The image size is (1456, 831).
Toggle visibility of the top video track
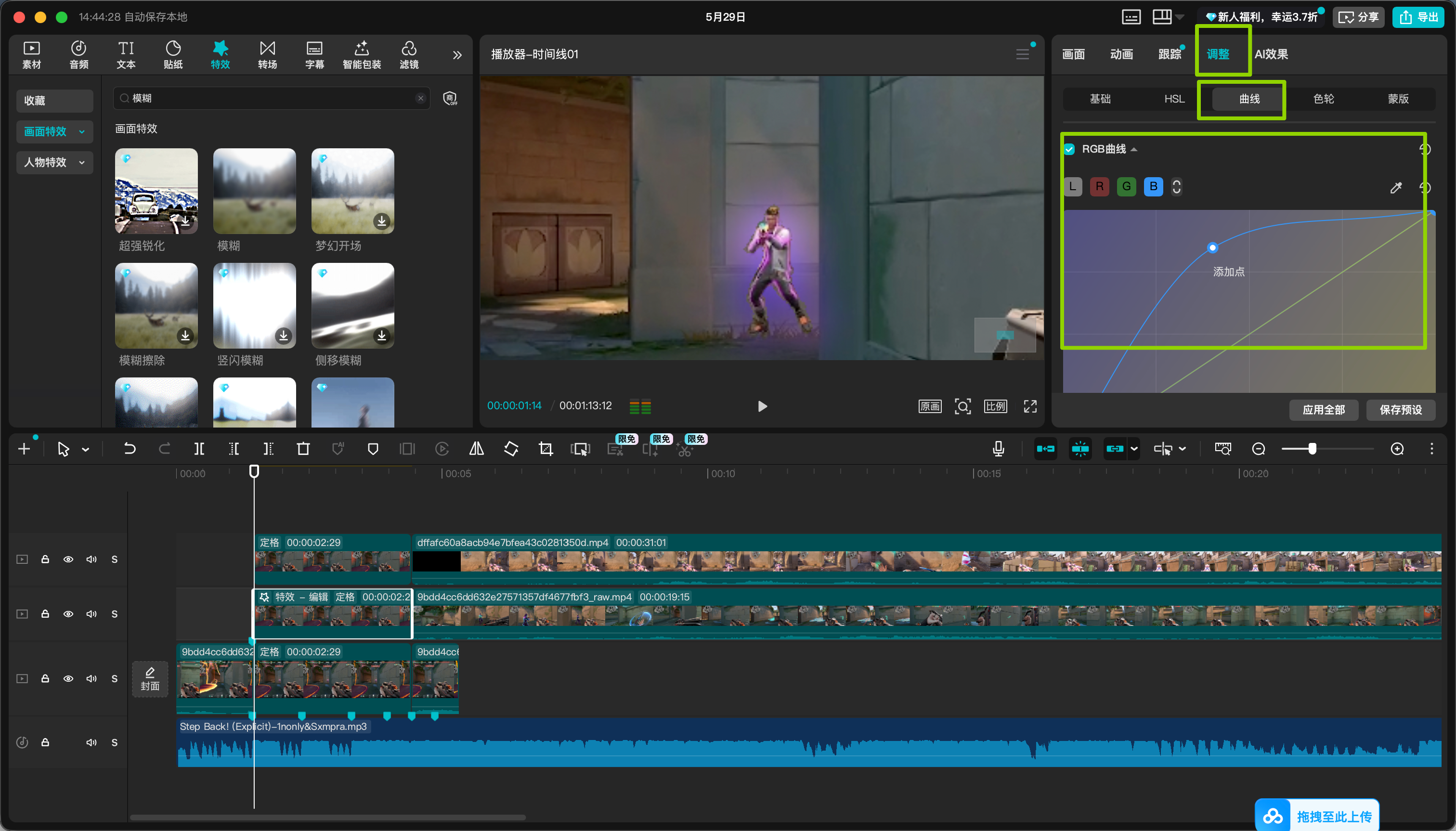tap(68, 559)
